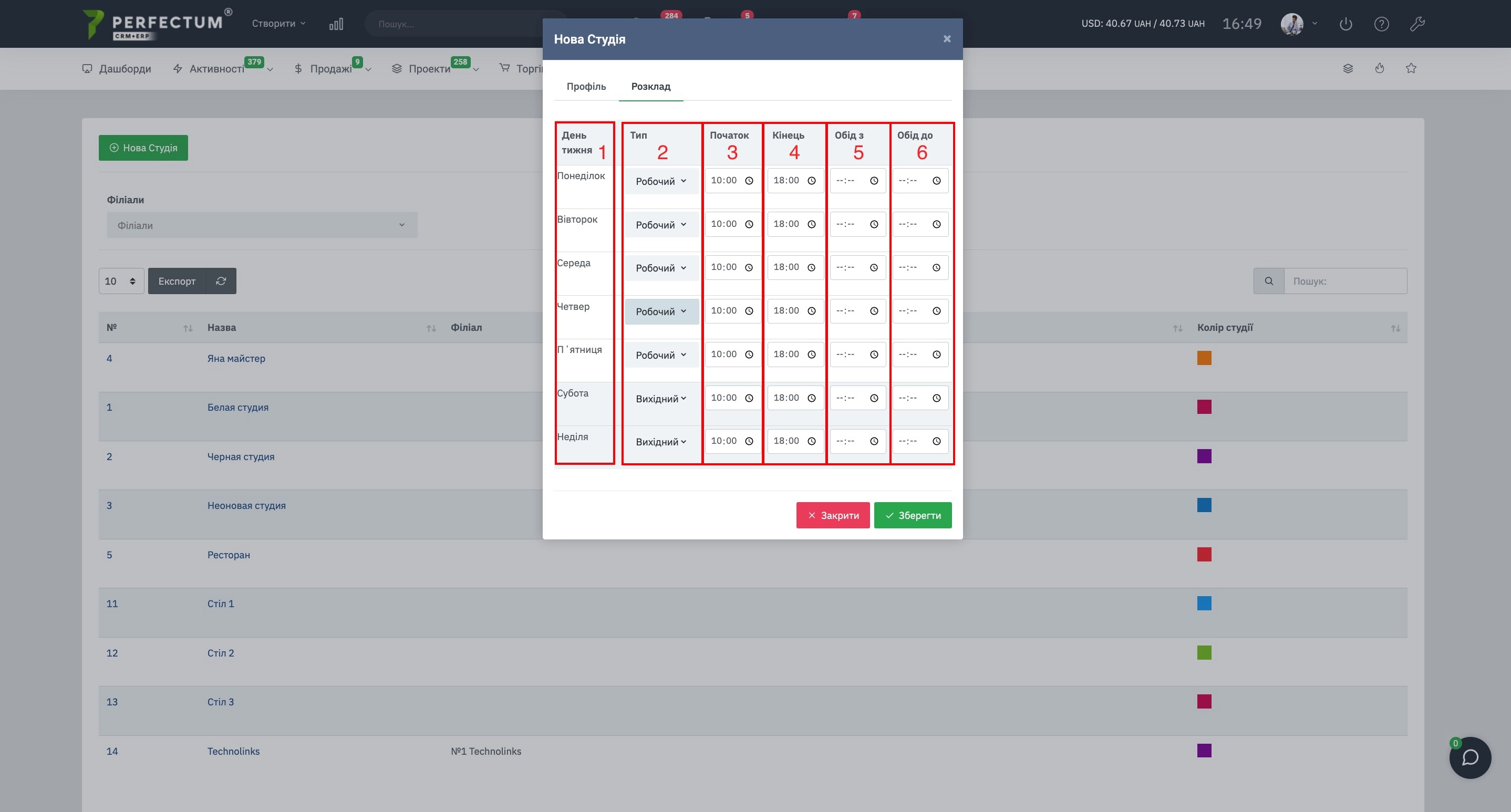Change Saturday's Вихідний type dropdown
This screenshot has width=1511, height=812.
pos(661,399)
